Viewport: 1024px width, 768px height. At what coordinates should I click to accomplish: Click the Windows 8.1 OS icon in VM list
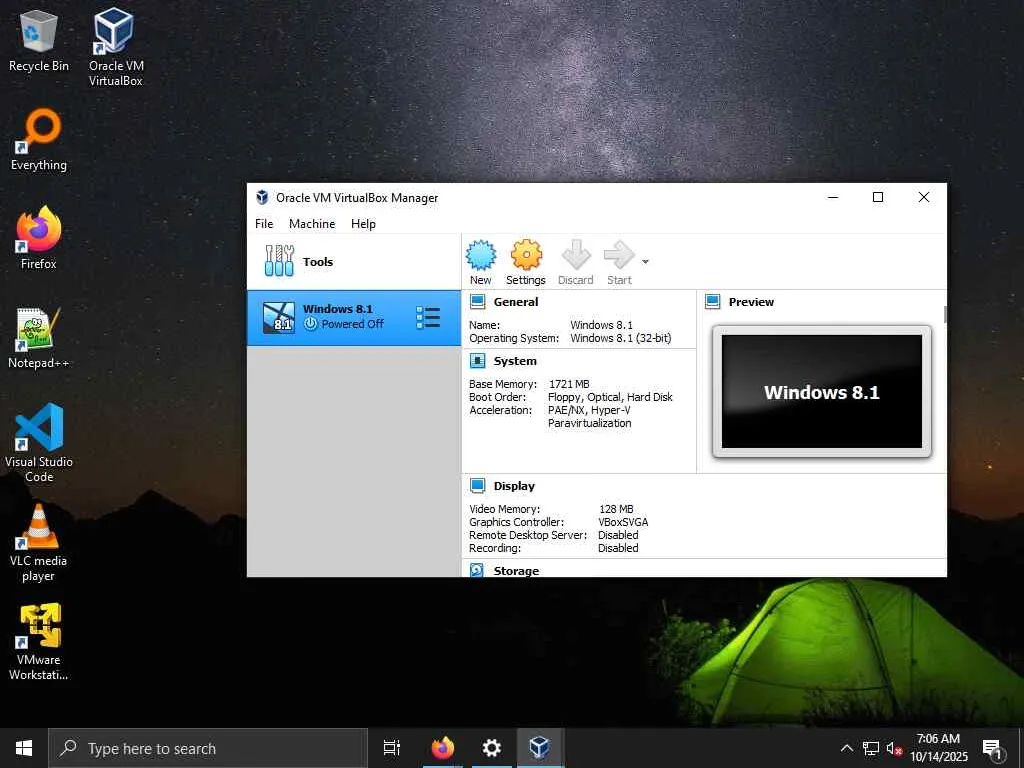tap(279, 318)
